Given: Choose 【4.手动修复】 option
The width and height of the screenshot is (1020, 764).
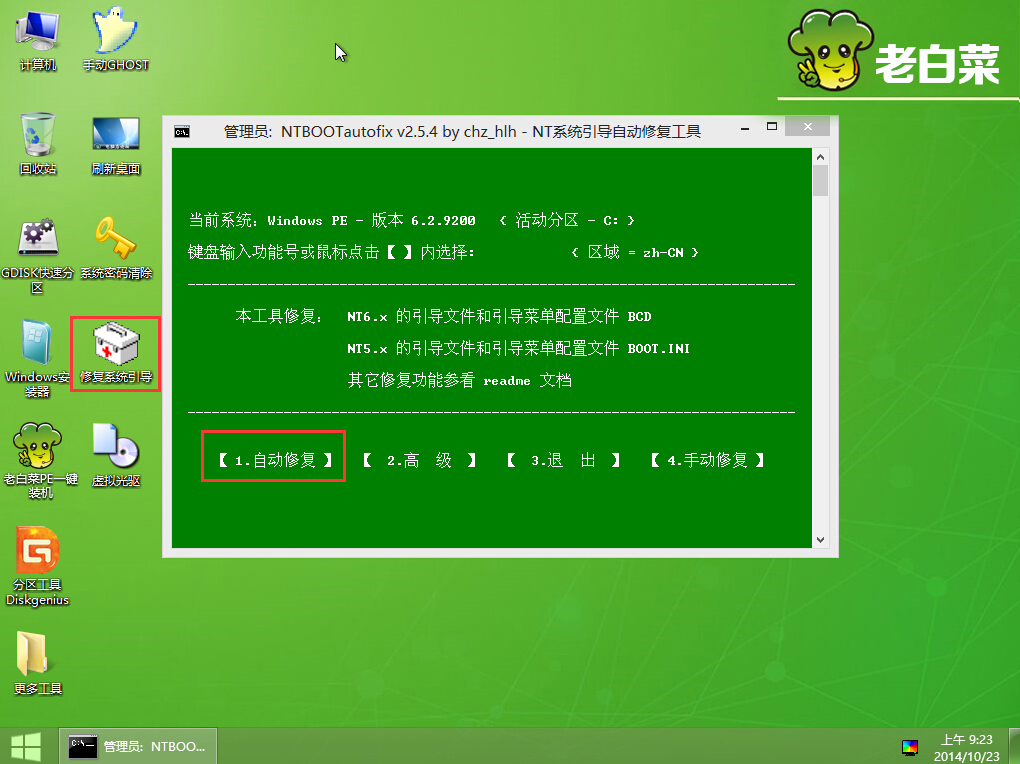Looking at the screenshot, I should [x=708, y=461].
